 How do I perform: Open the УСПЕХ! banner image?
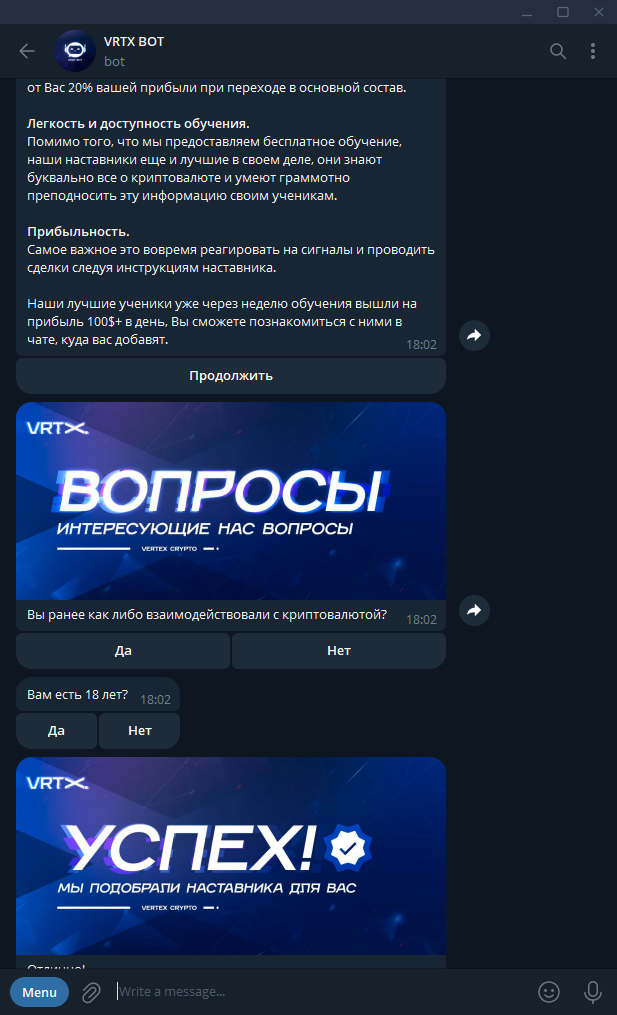[x=231, y=856]
